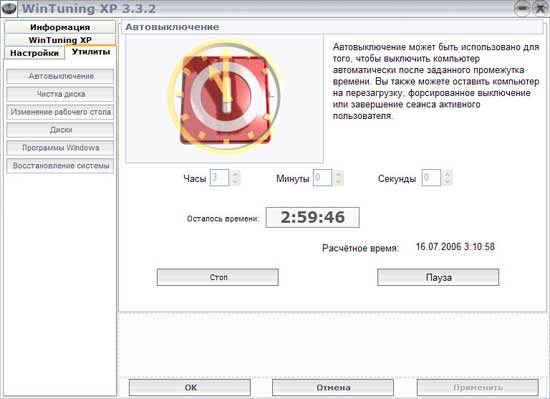Open the Диски utility
The height and width of the screenshot is (399, 550).
[x=60, y=130]
